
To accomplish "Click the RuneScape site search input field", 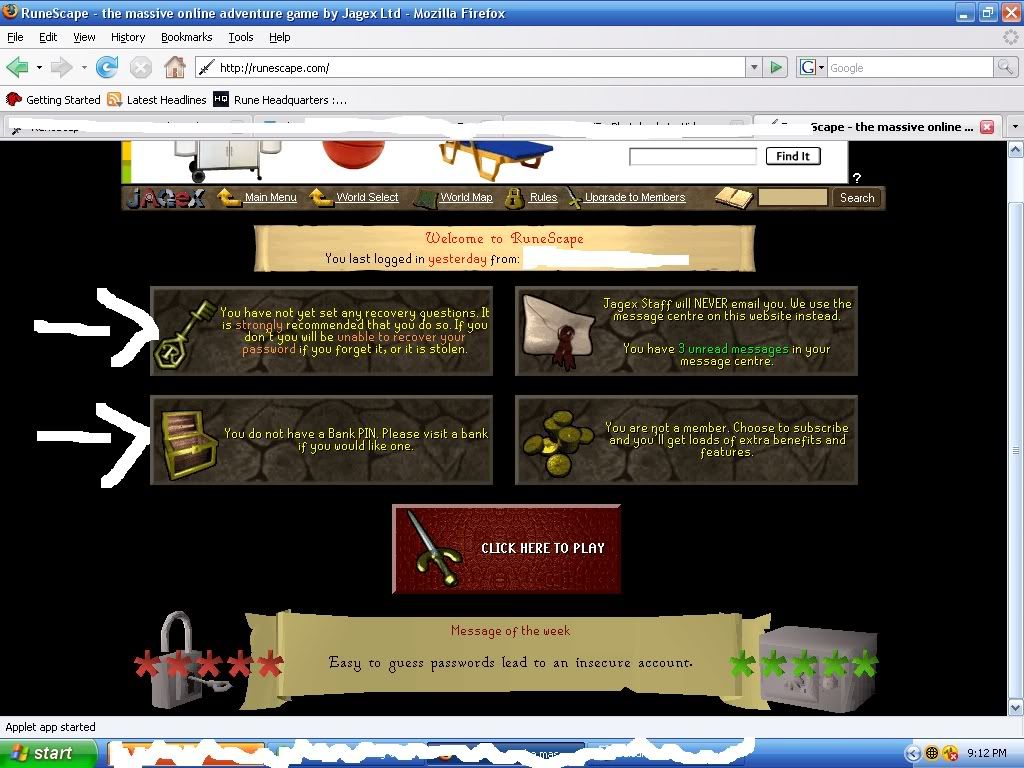I will pyautogui.click(x=792, y=198).
